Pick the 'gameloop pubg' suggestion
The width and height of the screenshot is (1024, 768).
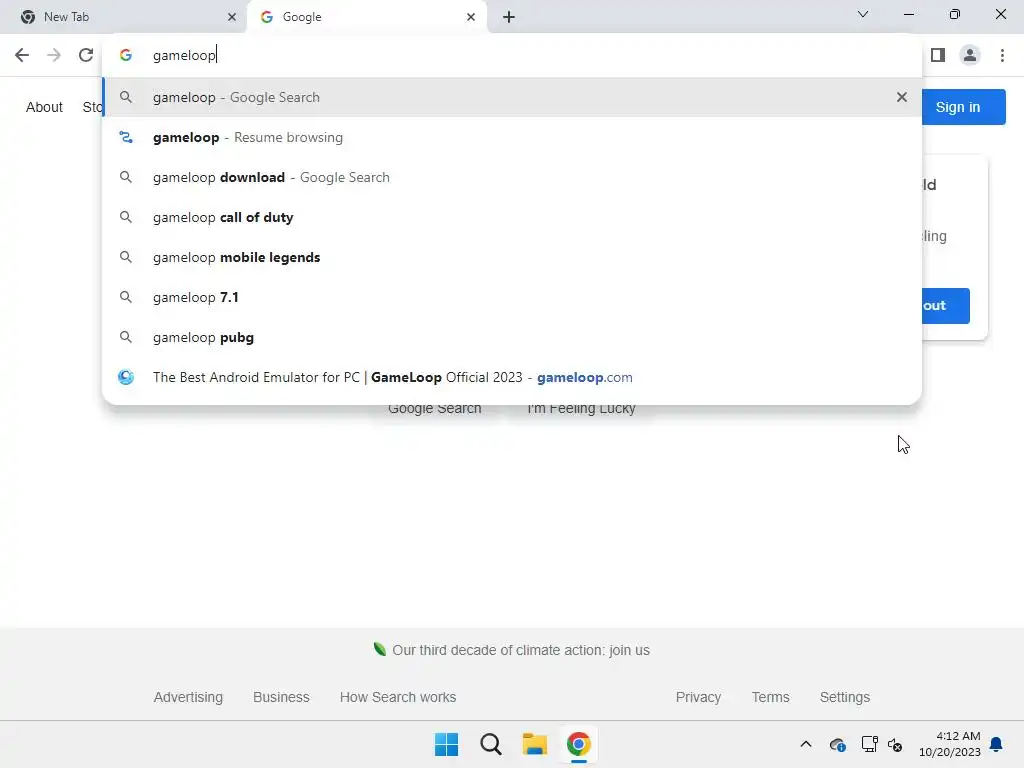(512, 337)
